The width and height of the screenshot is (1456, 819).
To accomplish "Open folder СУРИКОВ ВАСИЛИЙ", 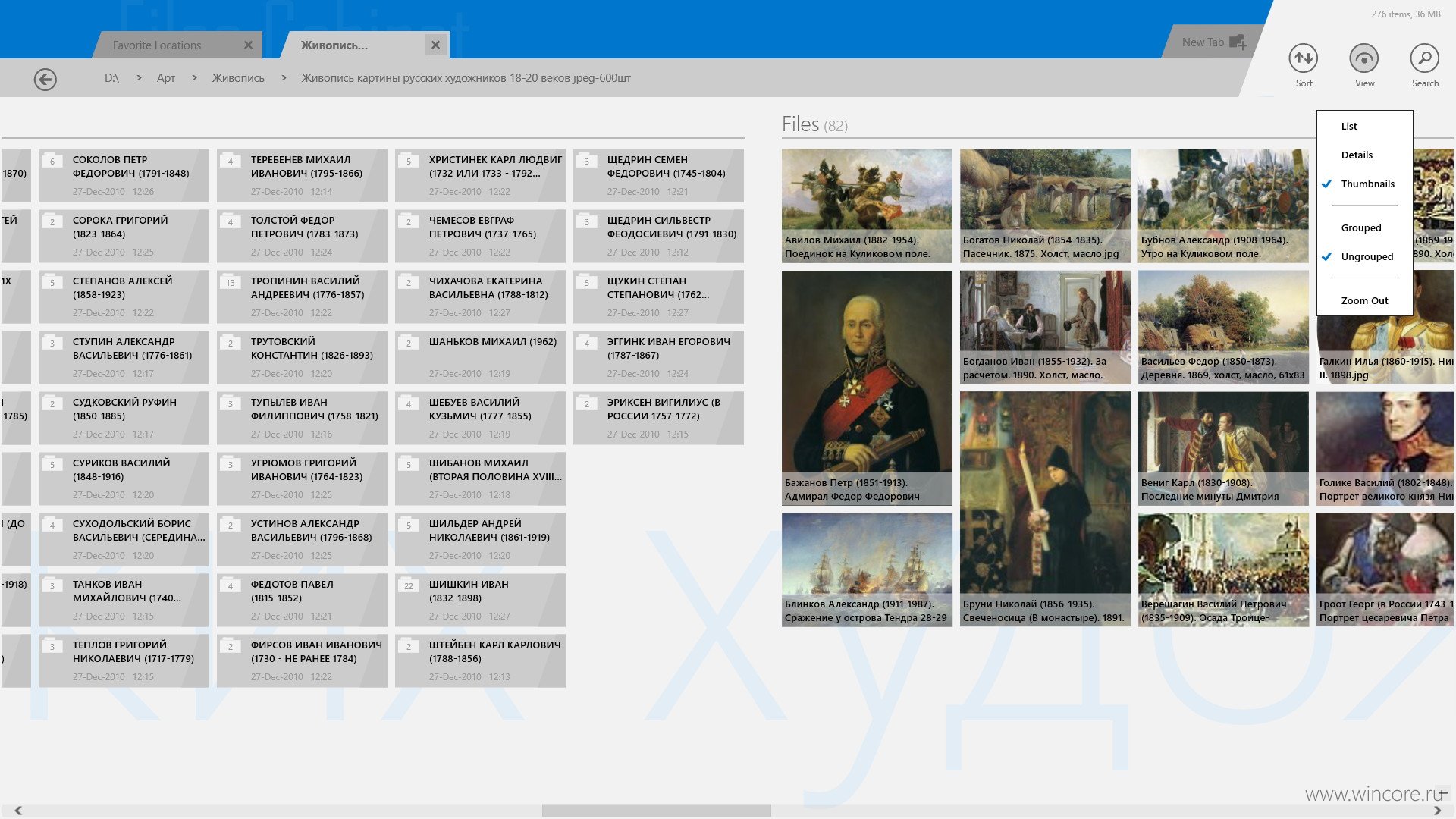I will (x=124, y=479).
